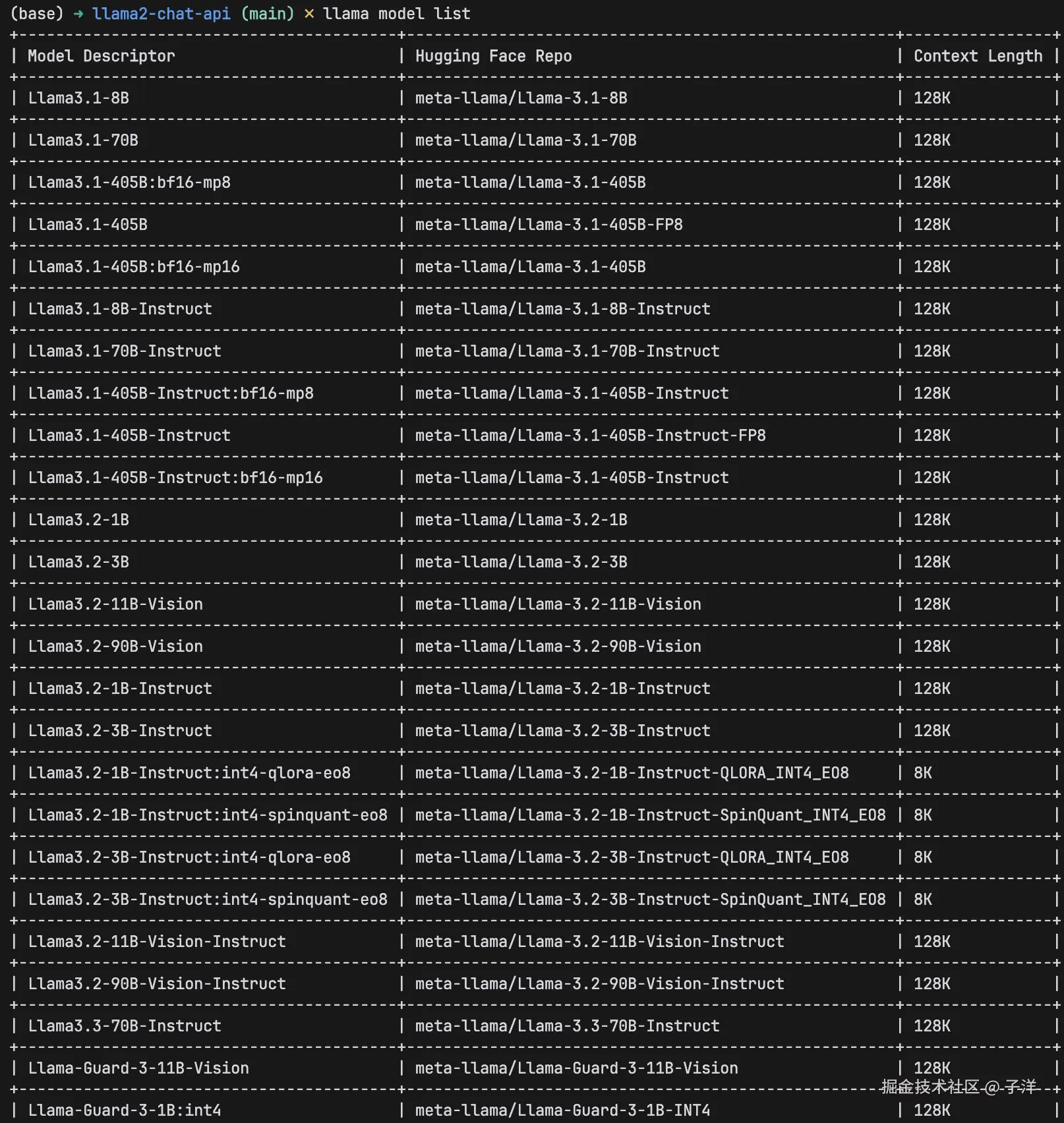Select the 'Llama-Guard-3-1B:int4' descriptor
Screen dimensions: 1064x1123
coord(125,1110)
